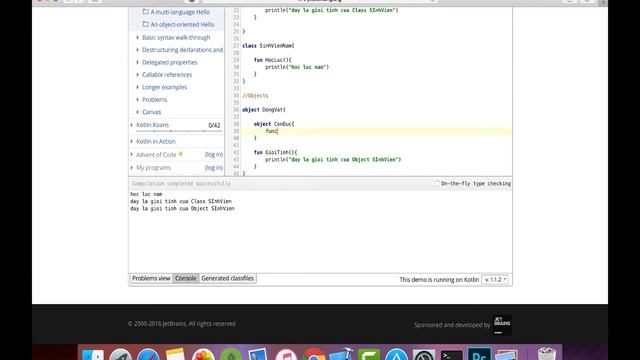Click folder icon beside A multi-language Hello

145,12
